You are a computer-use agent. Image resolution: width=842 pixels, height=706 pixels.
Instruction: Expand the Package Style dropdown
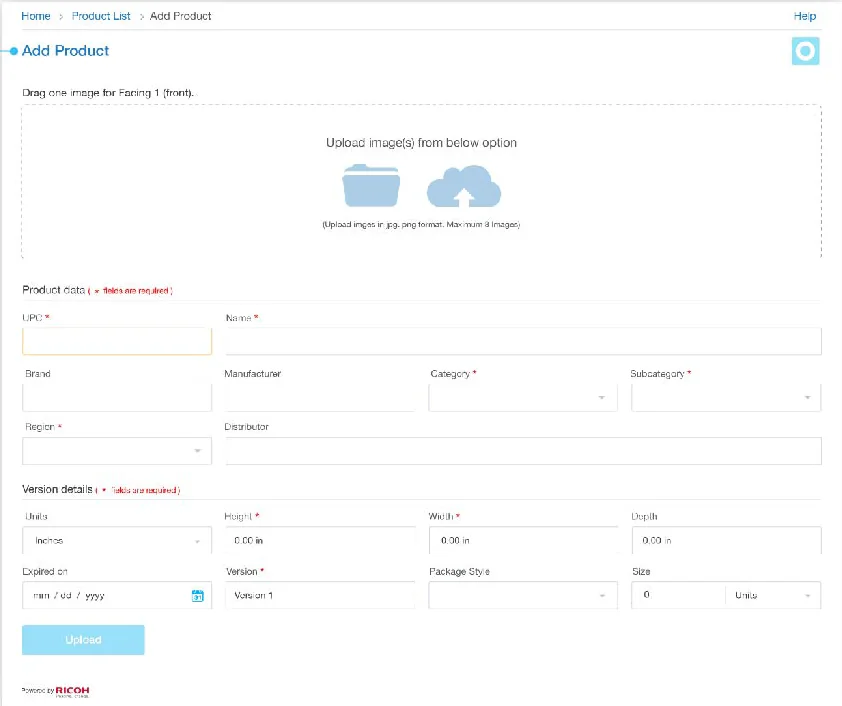click(x=523, y=595)
